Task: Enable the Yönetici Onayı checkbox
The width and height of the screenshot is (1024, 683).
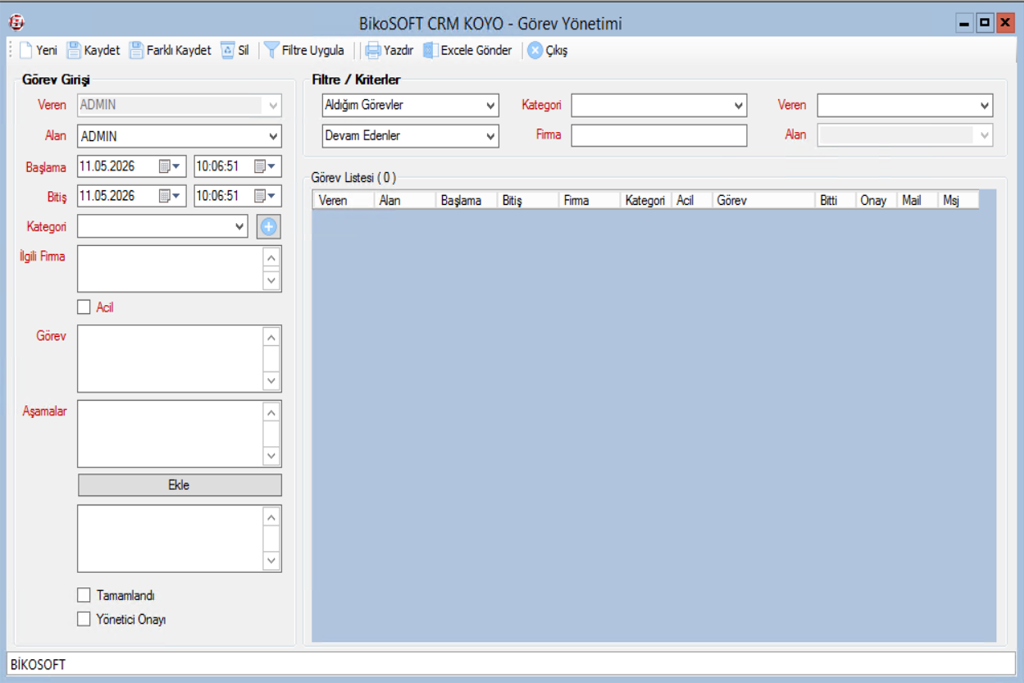Action: 84,619
